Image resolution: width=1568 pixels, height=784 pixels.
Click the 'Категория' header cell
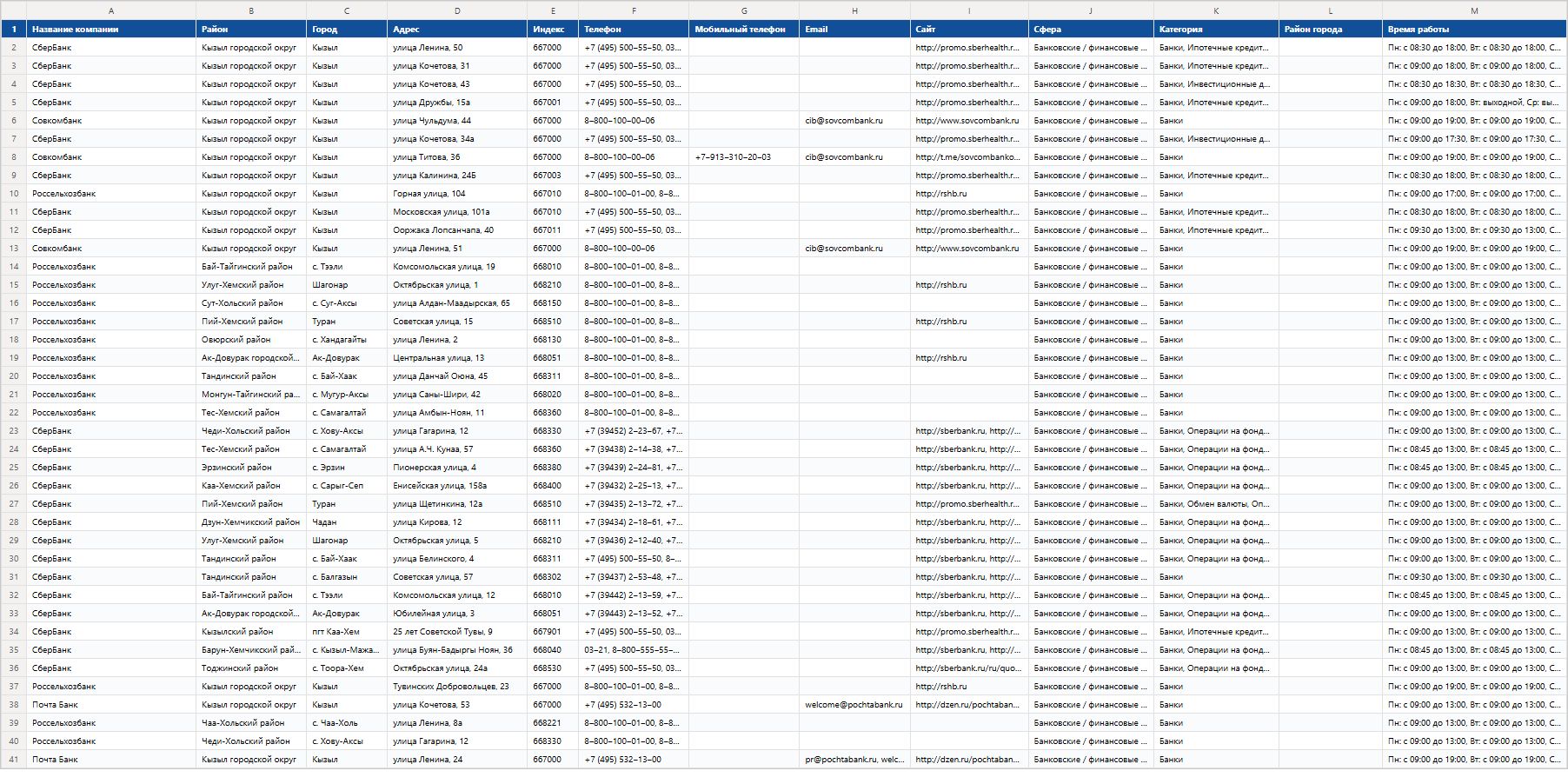tap(1216, 30)
